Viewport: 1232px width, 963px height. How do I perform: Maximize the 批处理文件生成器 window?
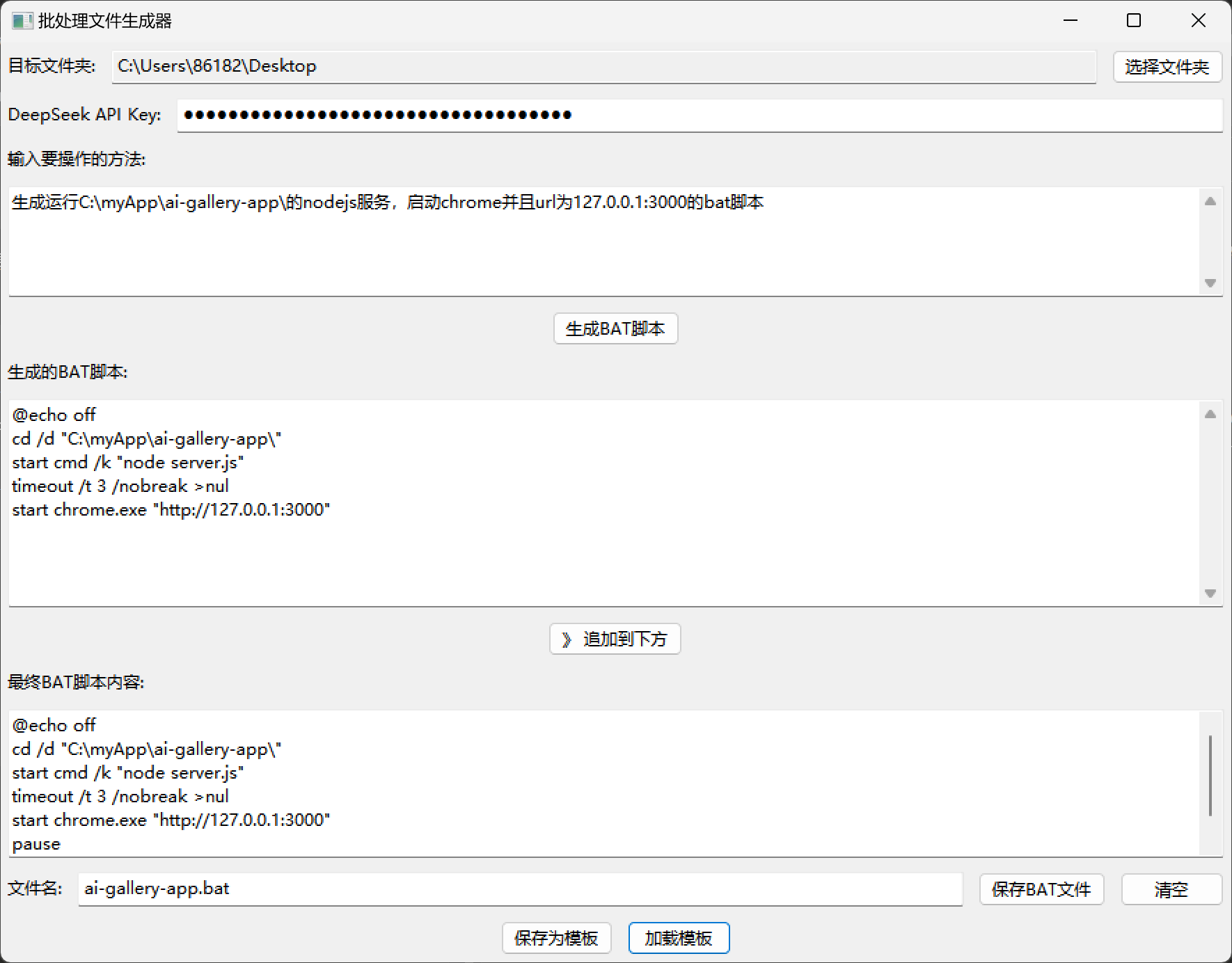(1134, 21)
